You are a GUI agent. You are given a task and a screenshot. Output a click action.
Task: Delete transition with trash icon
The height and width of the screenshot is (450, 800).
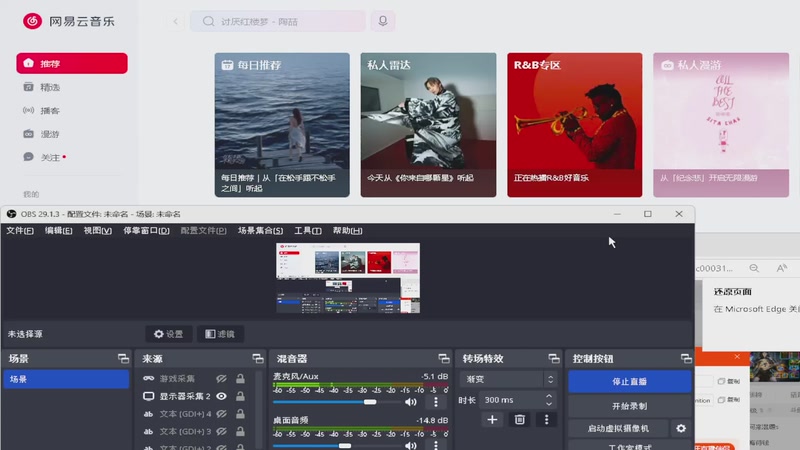520,420
